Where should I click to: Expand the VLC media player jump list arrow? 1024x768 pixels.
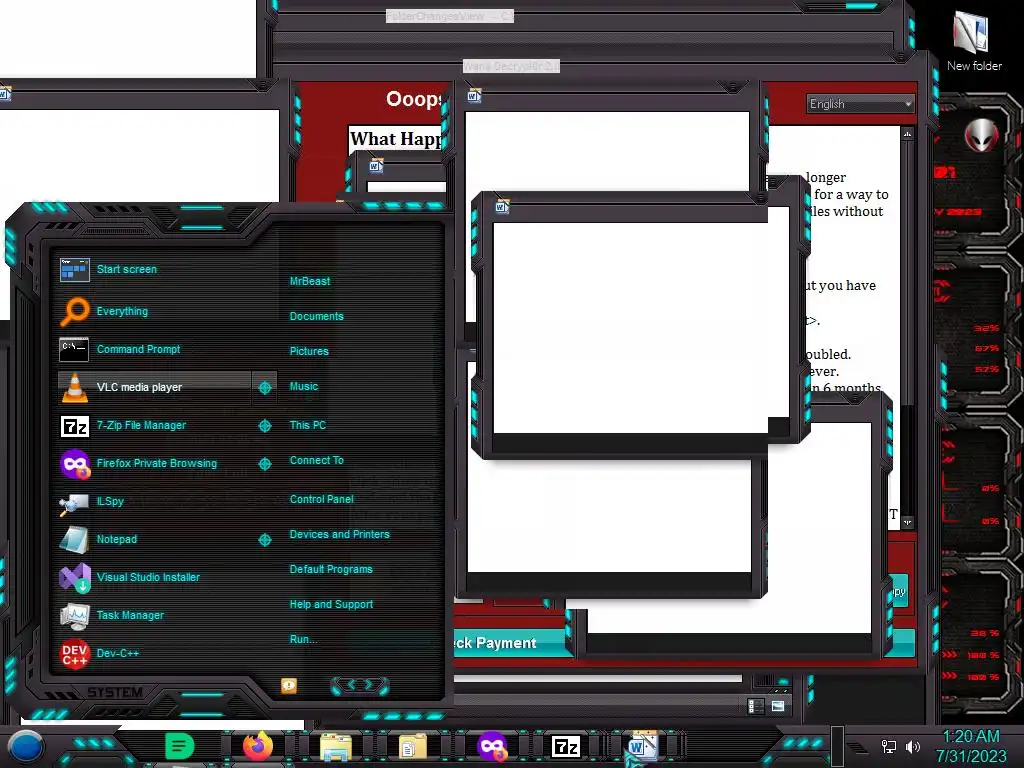click(x=264, y=388)
